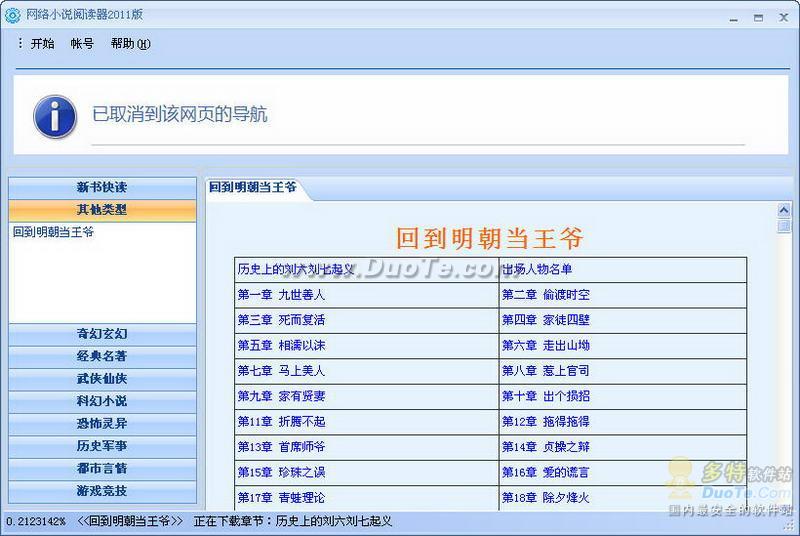Open chapter 第八章 惹上官司

(x=546, y=371)
